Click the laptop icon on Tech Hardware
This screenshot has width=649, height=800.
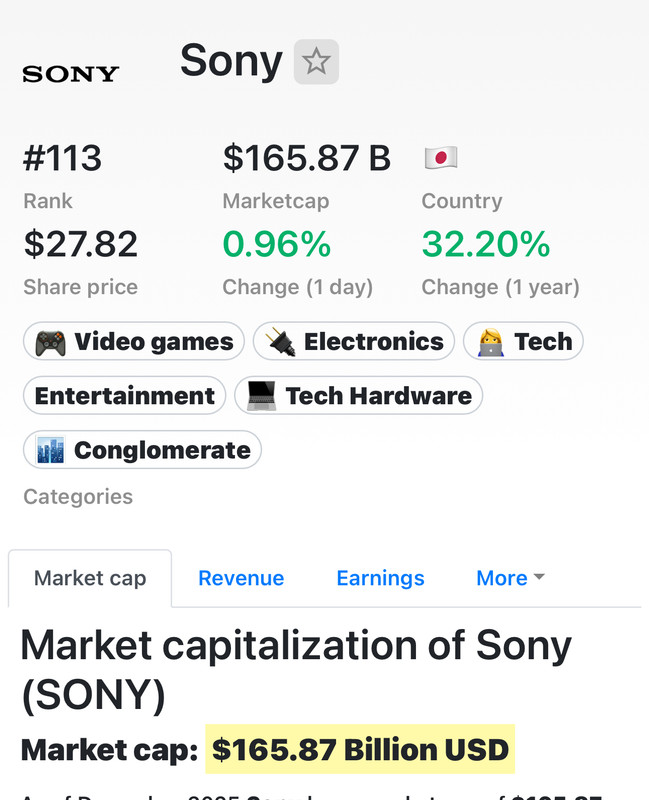[x=262, y=396]
